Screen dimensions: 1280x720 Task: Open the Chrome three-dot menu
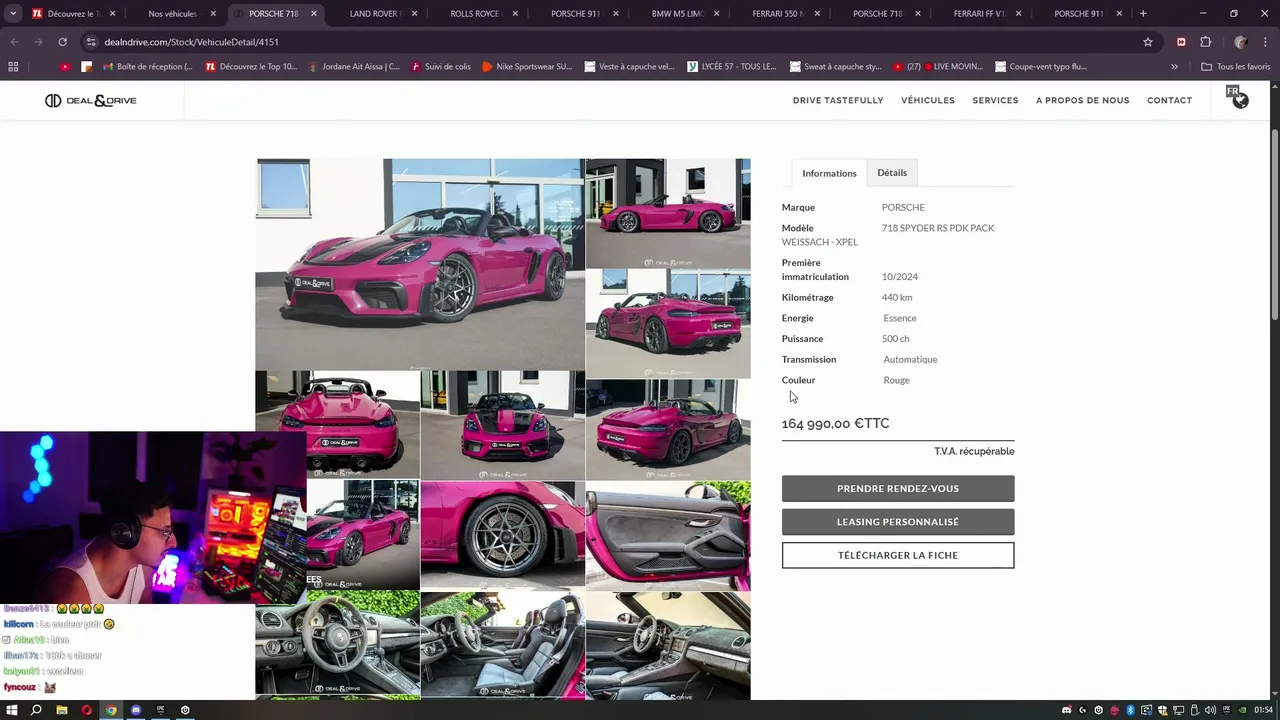[x=1264, y=42]
